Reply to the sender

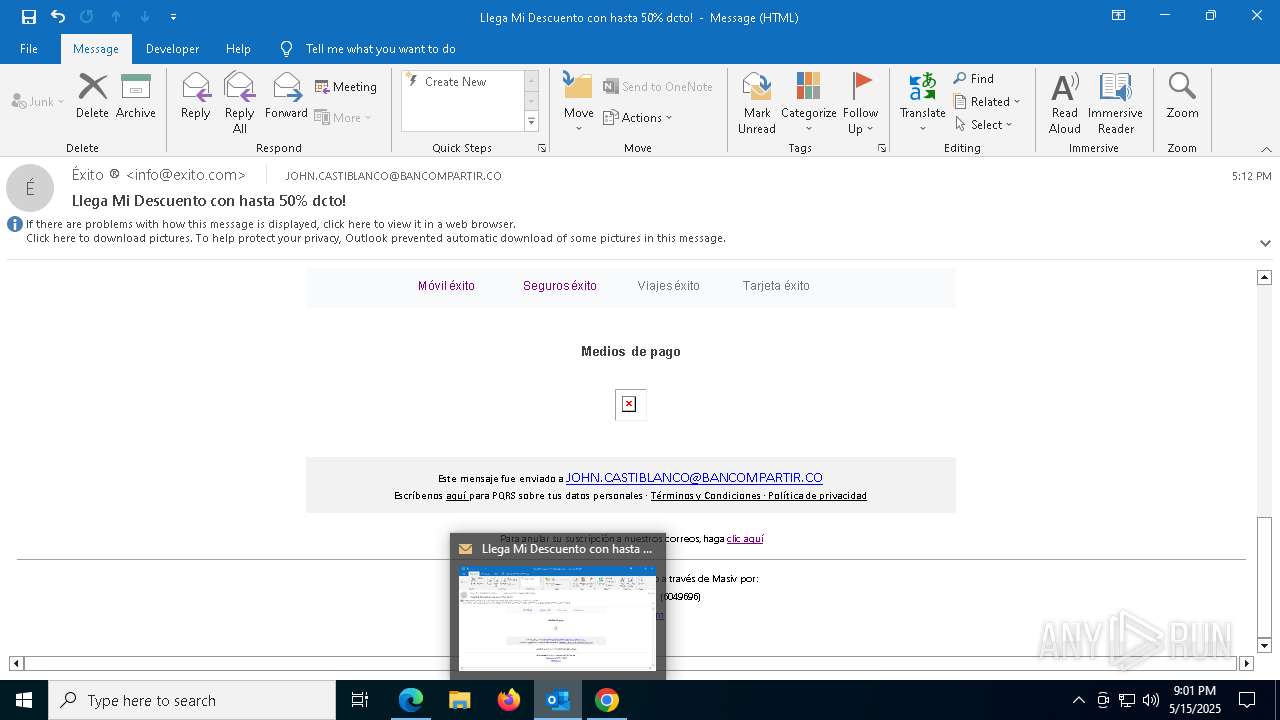[196, 97]
